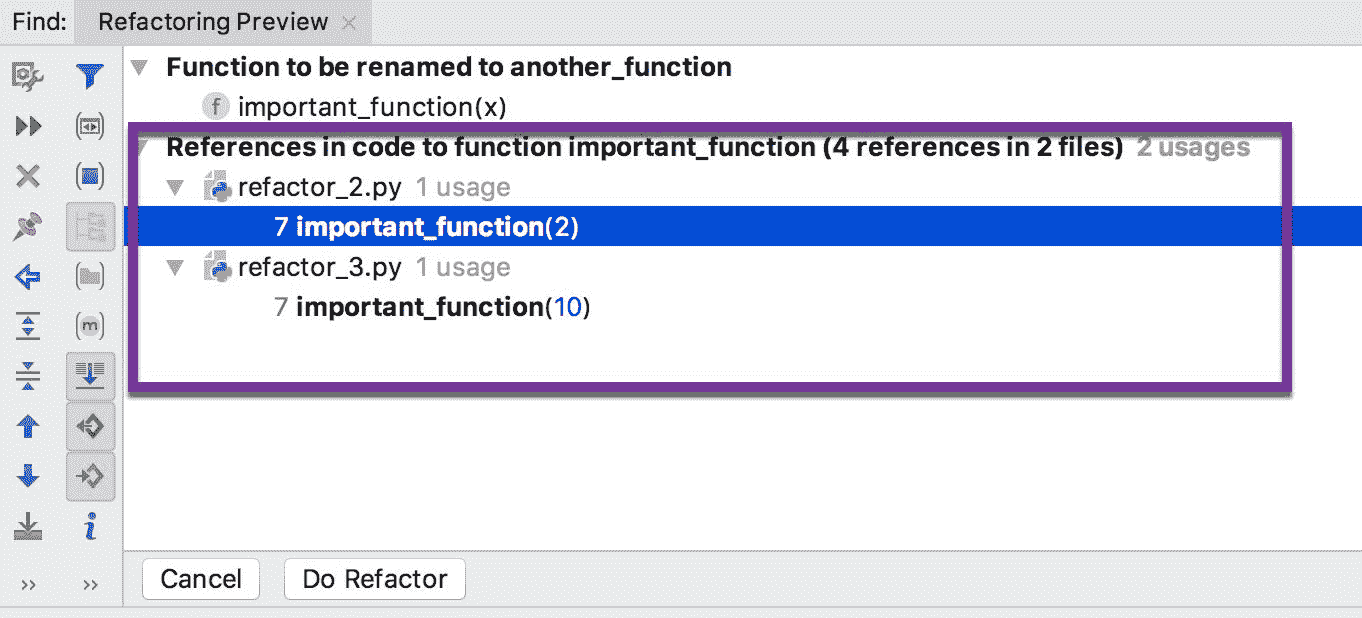Click the export download-arrow icon
The height and width of the screenshot is (618, 1362).
pos(28,526)
